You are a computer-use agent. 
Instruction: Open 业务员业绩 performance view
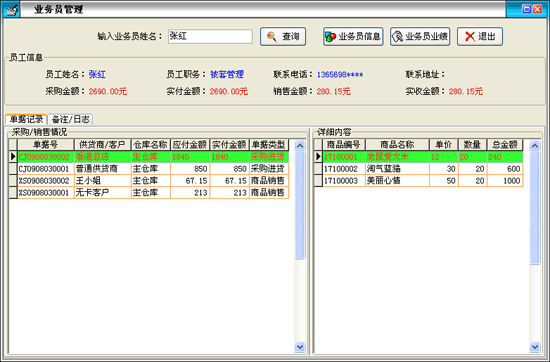click(x=420, y=36)
